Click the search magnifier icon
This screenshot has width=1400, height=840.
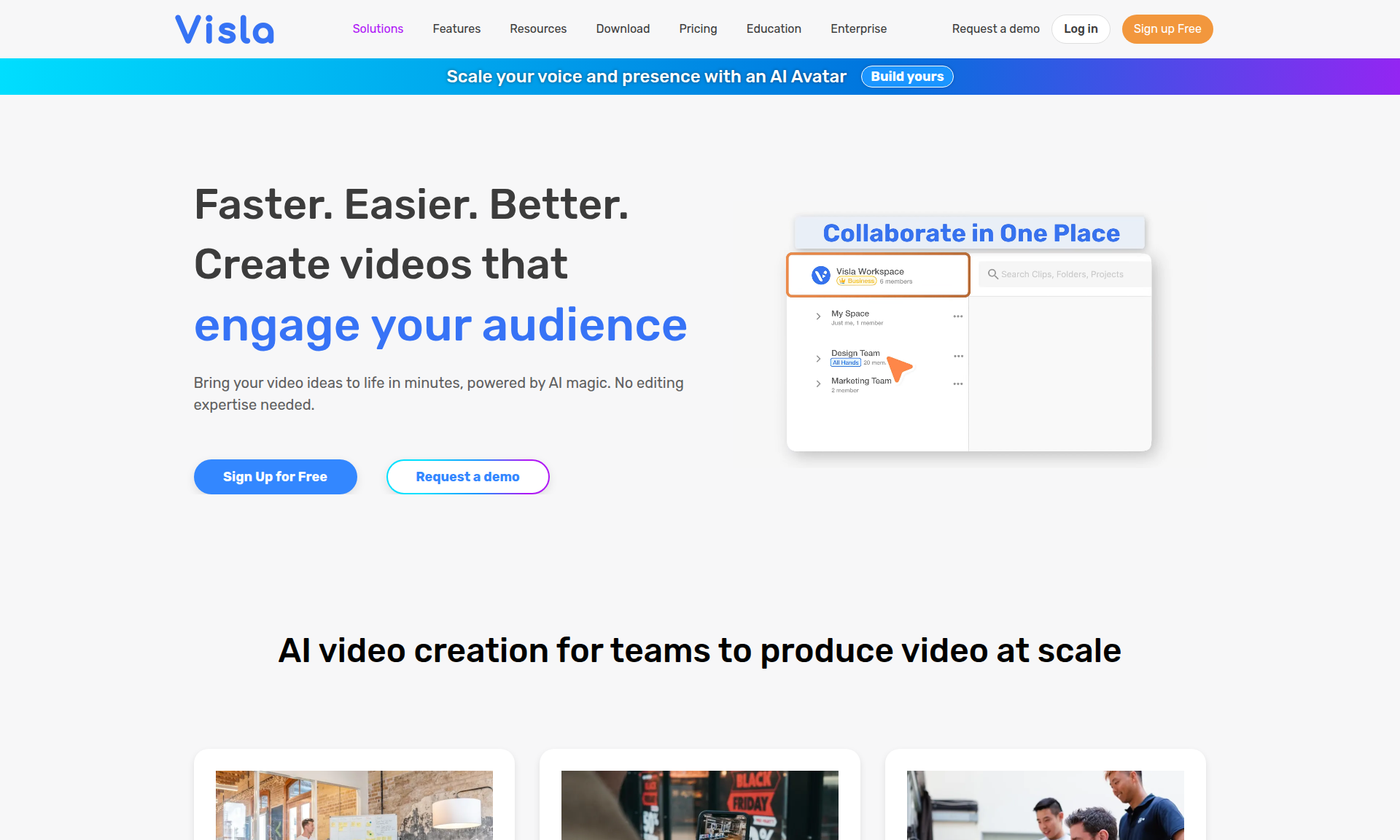(992, 274)
